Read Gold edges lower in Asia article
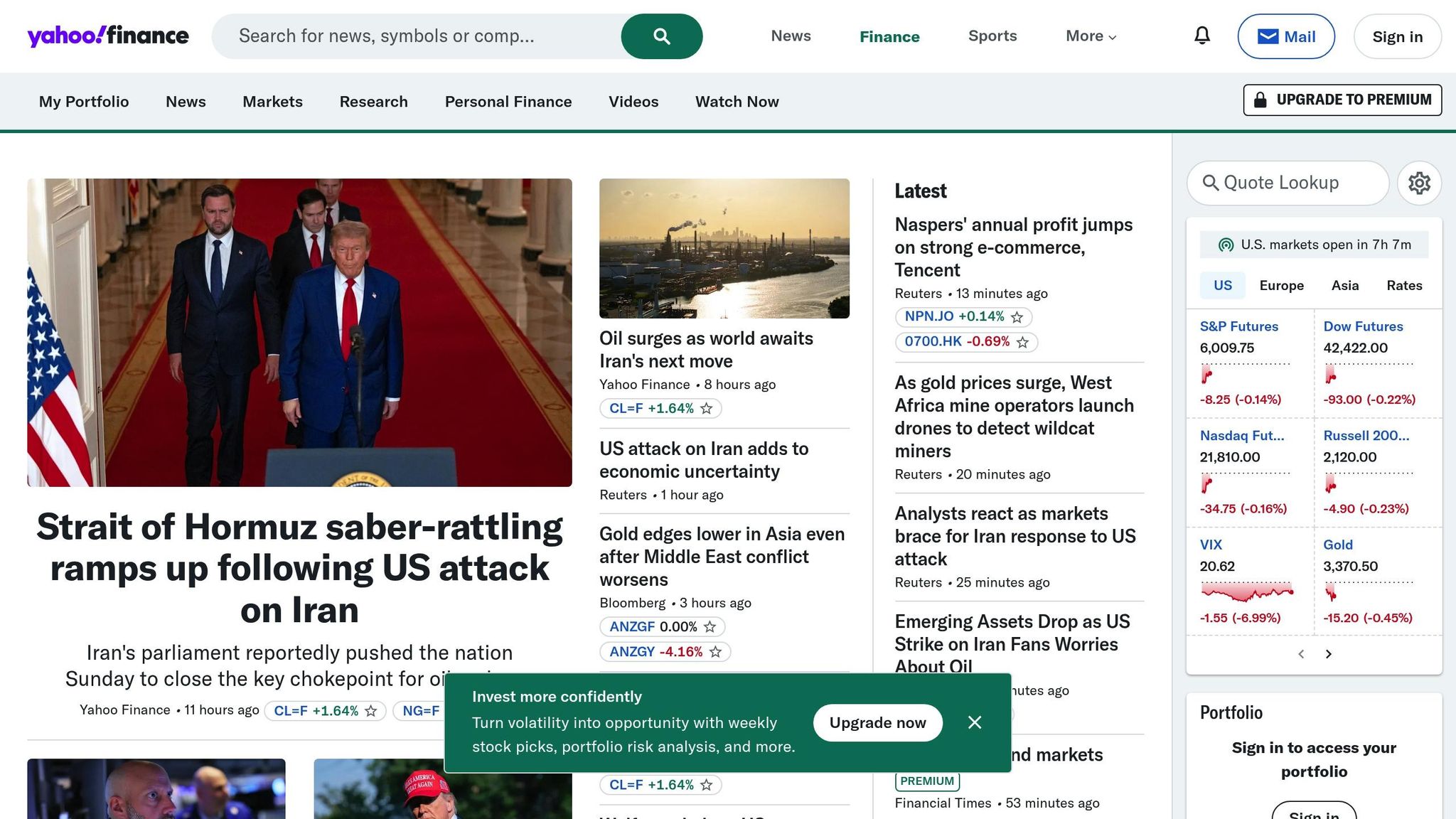 pos(722,557)
